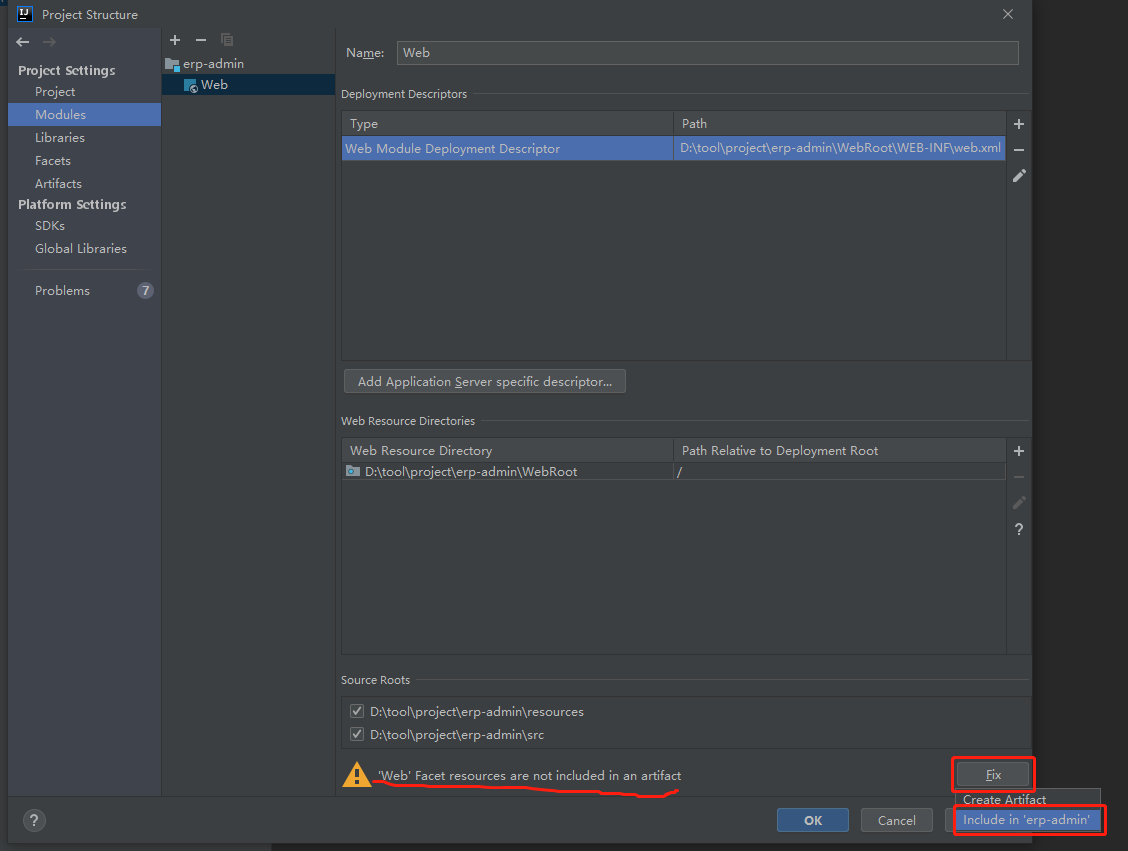Remove the selected module with the minus icon
Screen dimensions: 1128x851
[201, 40]
